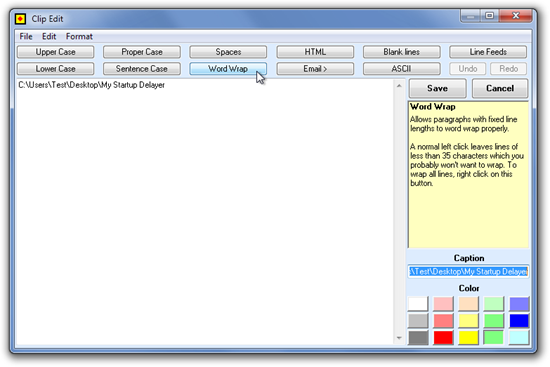Close the Clip Edit window

click(x=516, y=16)
